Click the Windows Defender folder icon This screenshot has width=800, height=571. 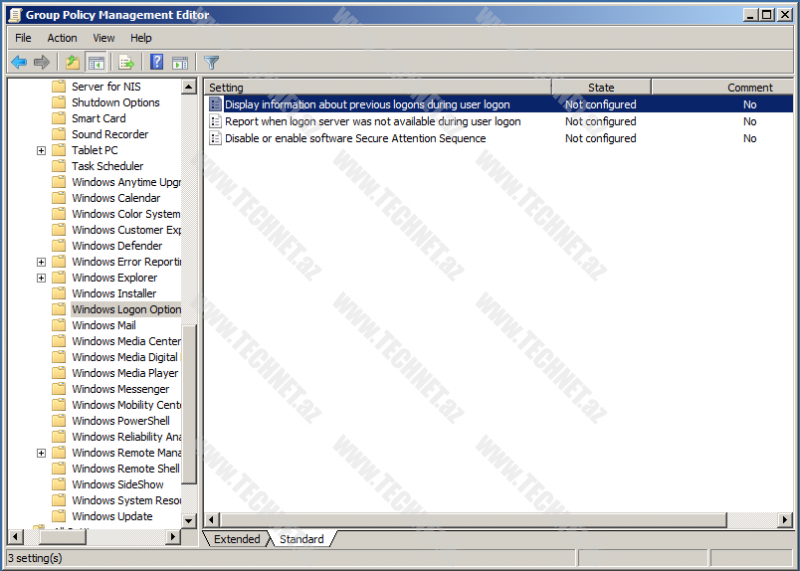click(59, 246)
